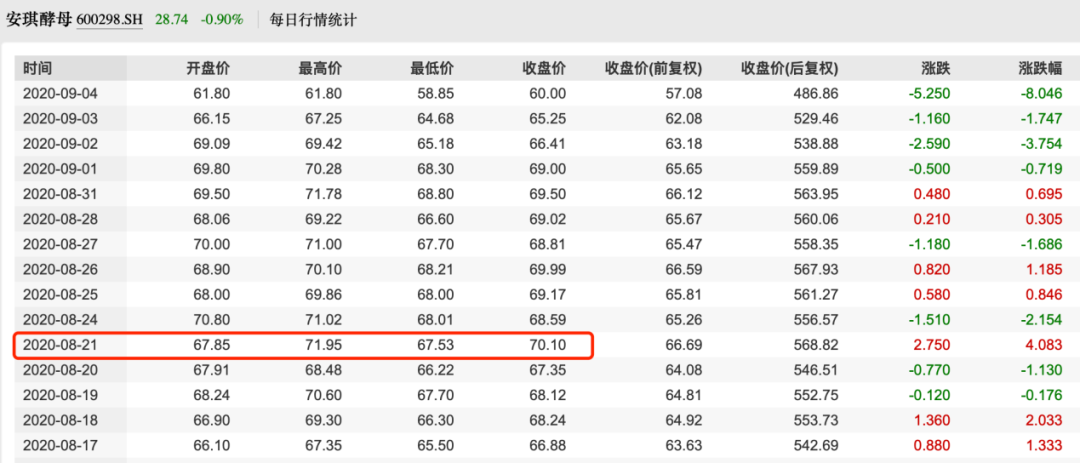Click the 最低价 column header

click(432, 69)
